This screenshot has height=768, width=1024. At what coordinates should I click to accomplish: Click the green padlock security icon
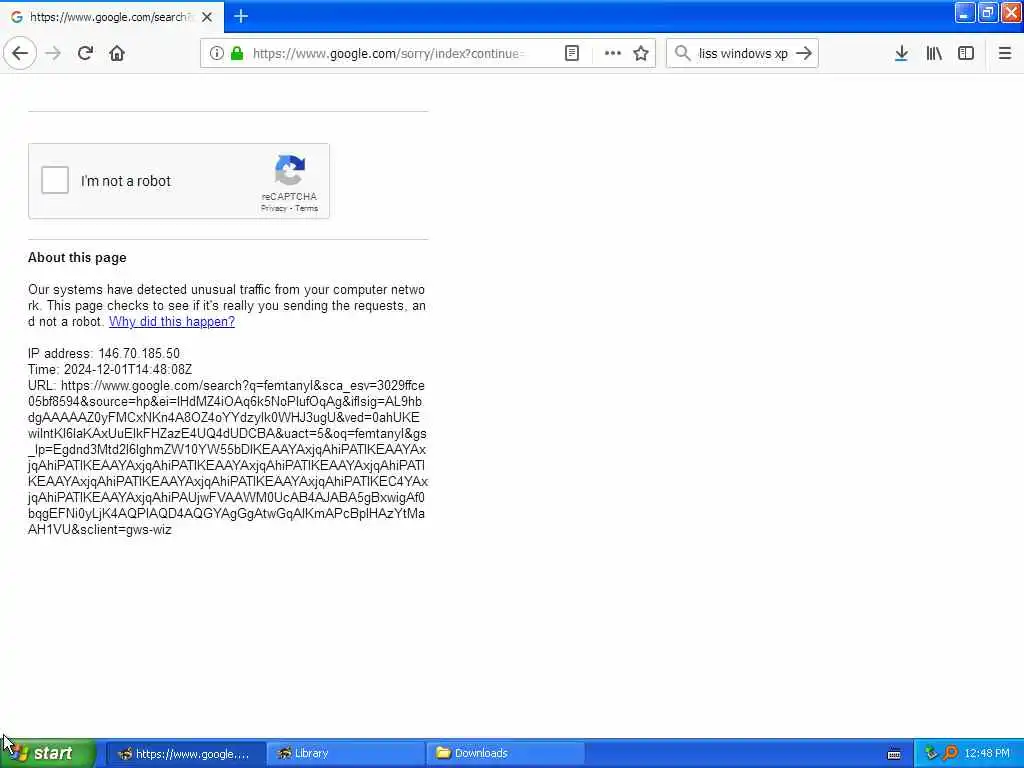(237, 54)
